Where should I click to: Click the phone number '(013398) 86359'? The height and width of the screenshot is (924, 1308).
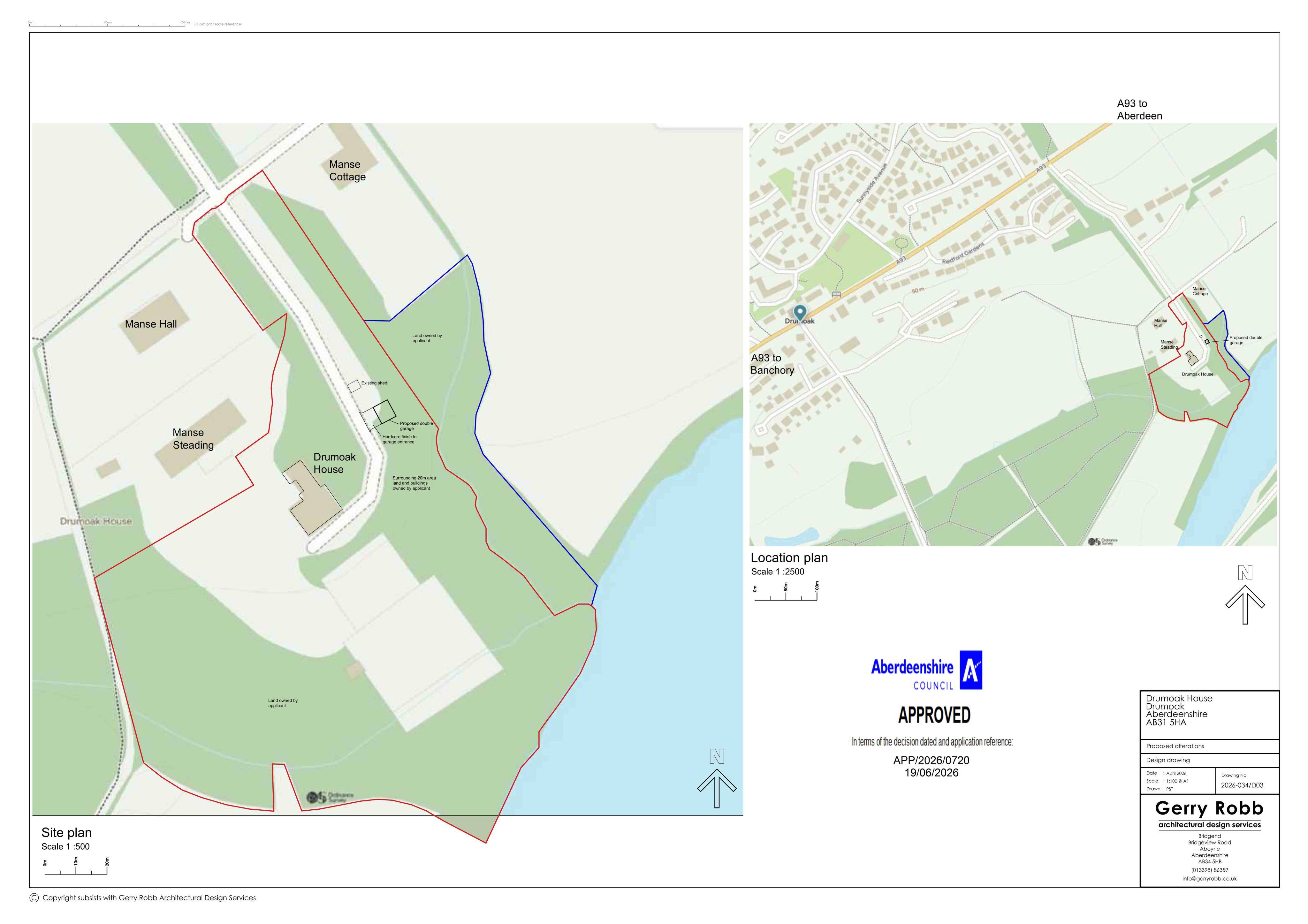pos(1209,870)
